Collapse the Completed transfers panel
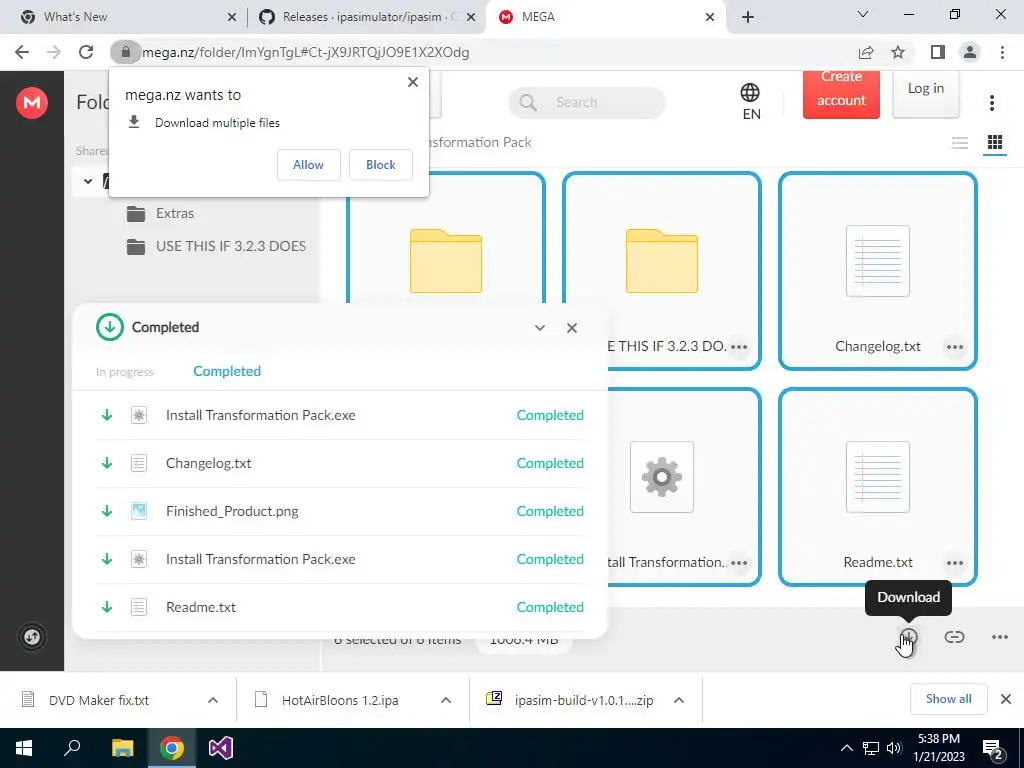Screen dimensions: 1024x768 pos(539,328)
